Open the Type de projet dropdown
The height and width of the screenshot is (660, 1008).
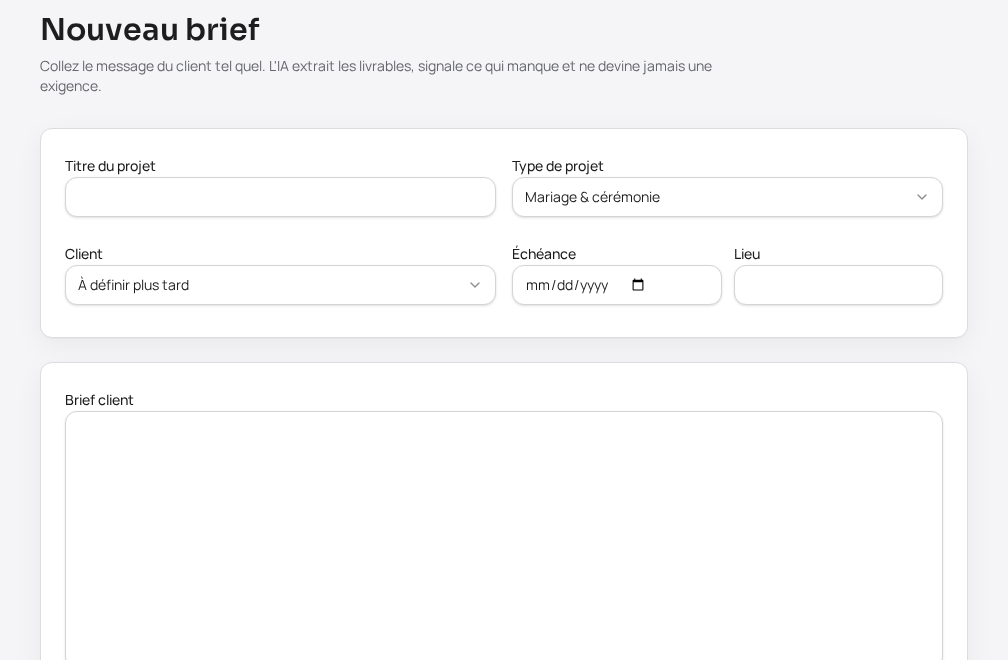click(727, 197)
